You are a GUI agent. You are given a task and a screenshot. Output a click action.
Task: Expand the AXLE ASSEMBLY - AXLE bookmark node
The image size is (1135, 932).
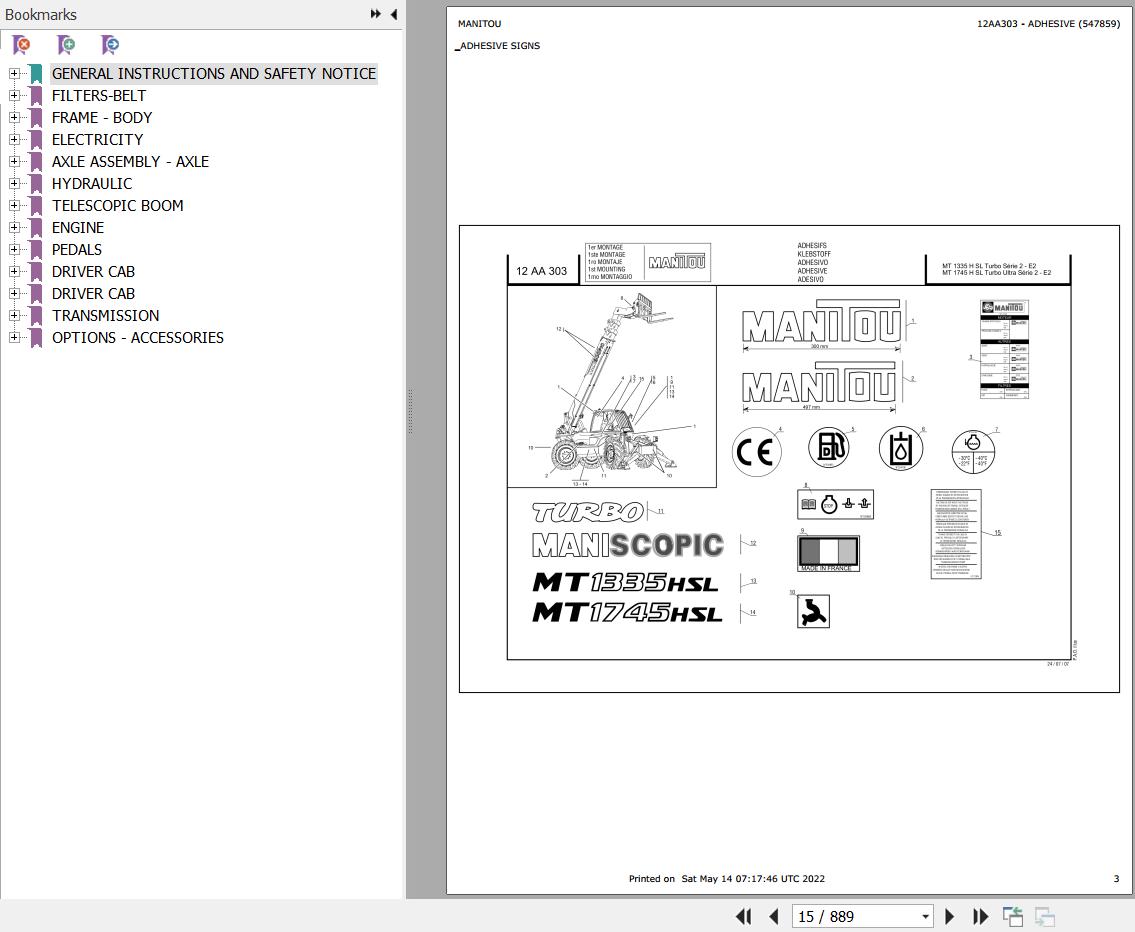tap(14, 161)
